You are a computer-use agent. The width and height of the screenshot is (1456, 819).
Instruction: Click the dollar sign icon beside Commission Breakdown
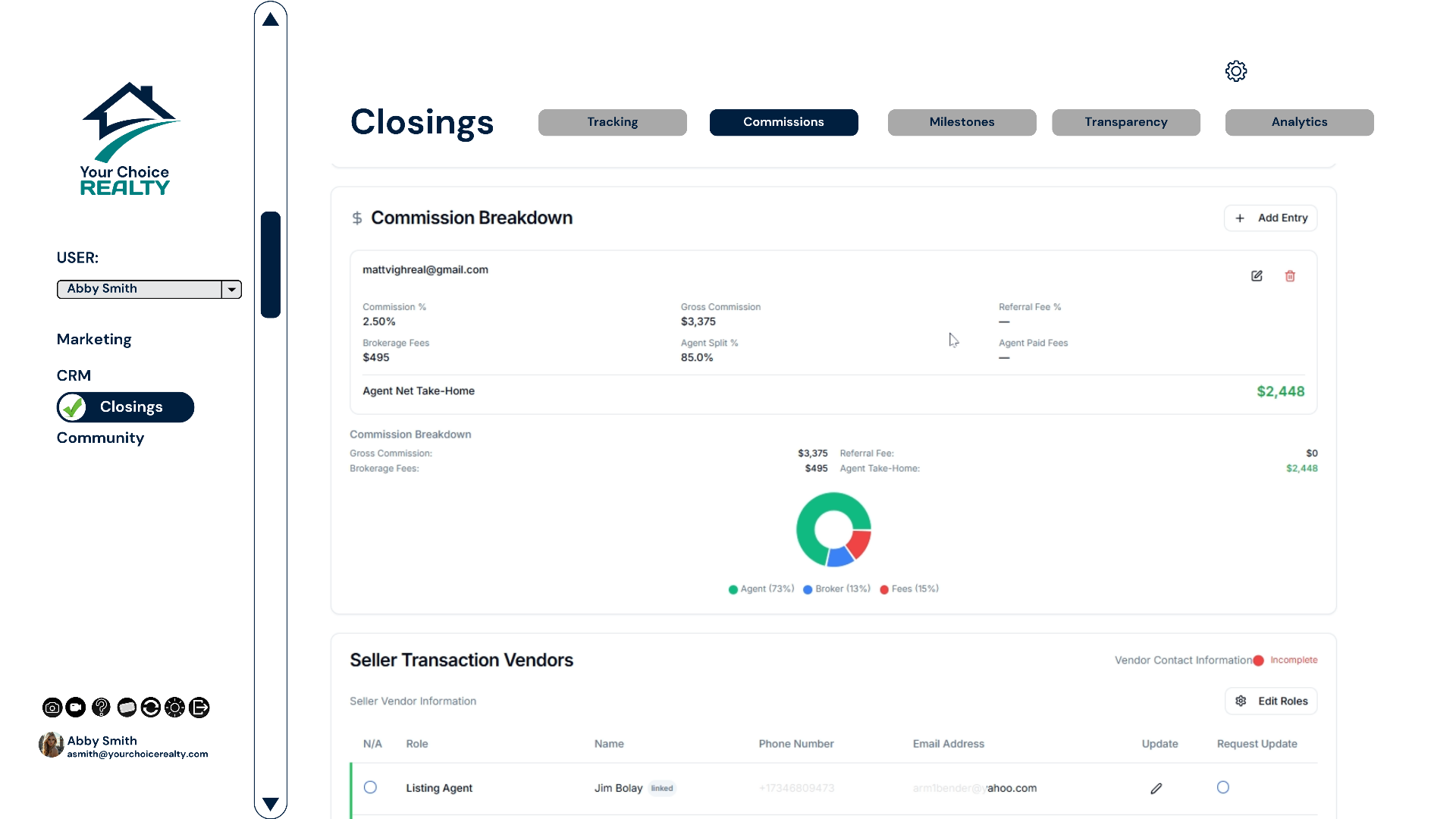point(357,218)
